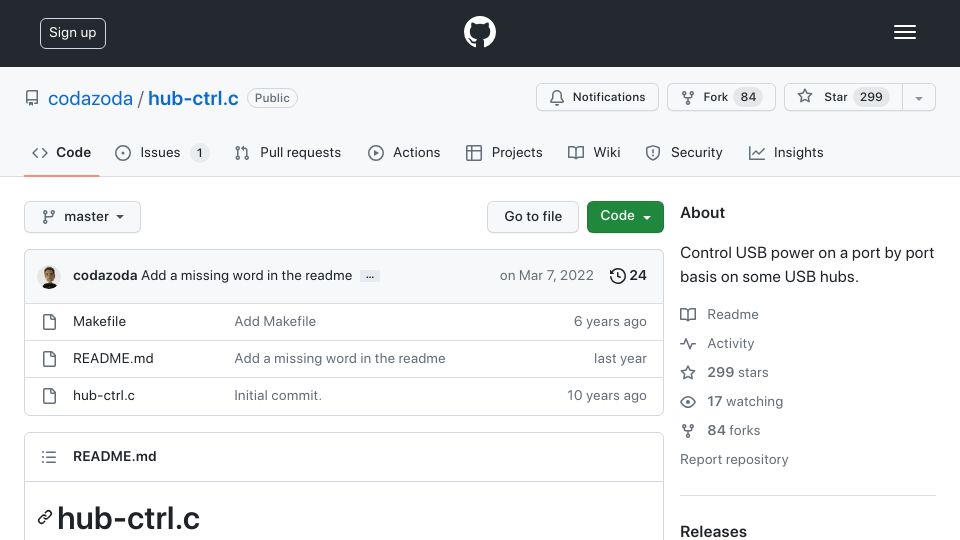Open the hamburger navigation menu
This screenshot has height=540, width=960.
click(x=904, y=32)
